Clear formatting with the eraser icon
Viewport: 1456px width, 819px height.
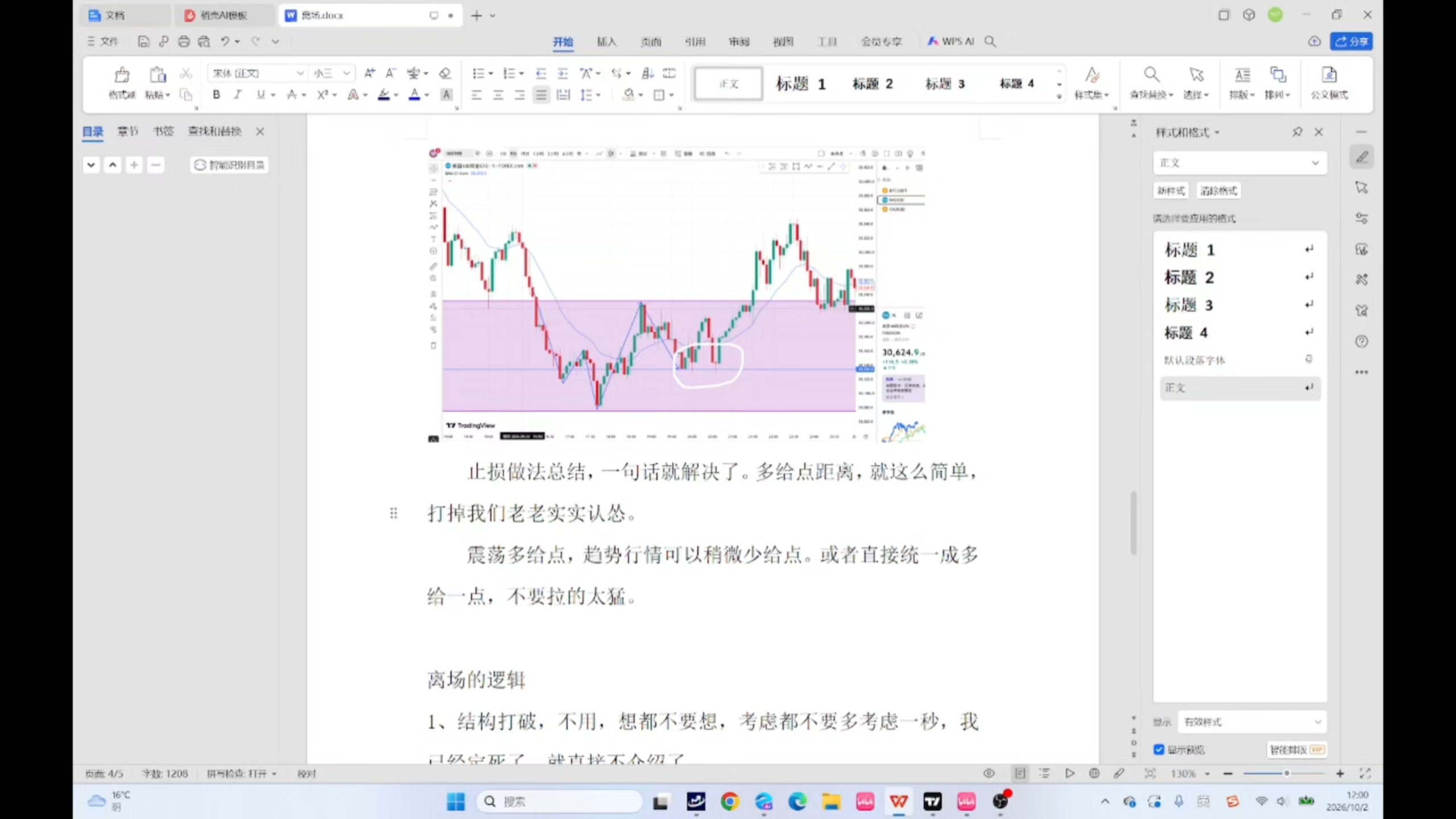(x=445, y=73)
